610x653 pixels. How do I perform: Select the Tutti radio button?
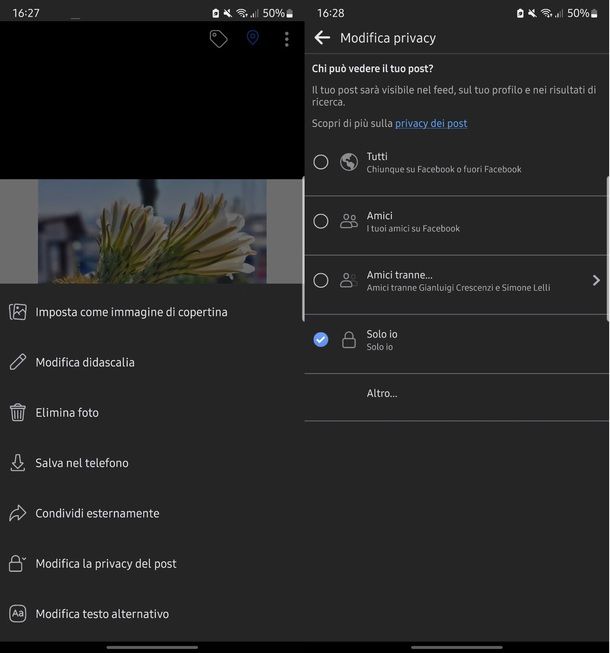pos(321,162)
